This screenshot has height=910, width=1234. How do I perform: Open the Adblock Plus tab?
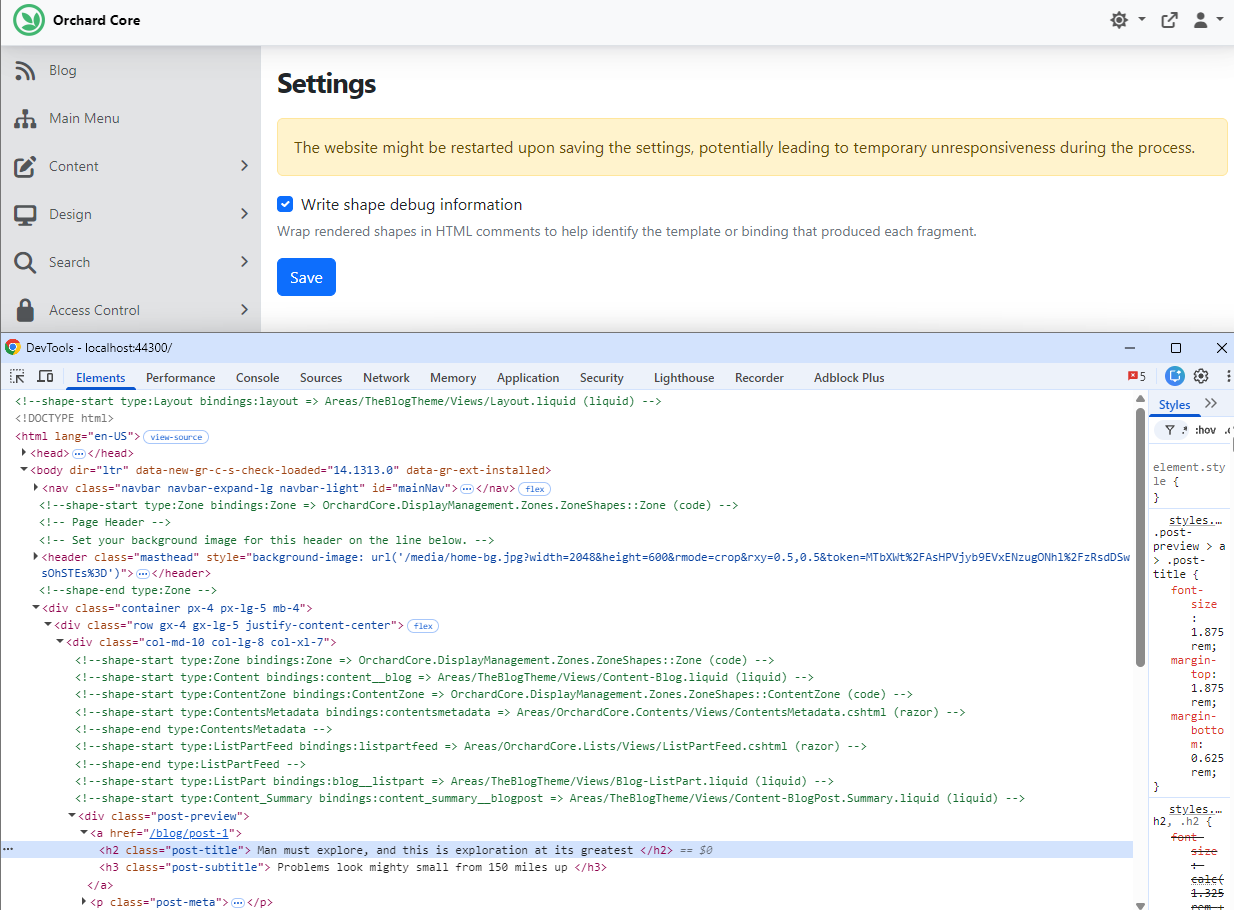(849, 378)
